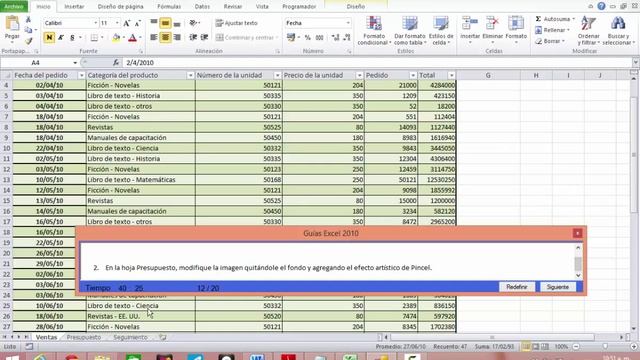Open the Total column filter dropdown
The width and height of the screenshot is (640, 360).
click(x=451, y=76)
